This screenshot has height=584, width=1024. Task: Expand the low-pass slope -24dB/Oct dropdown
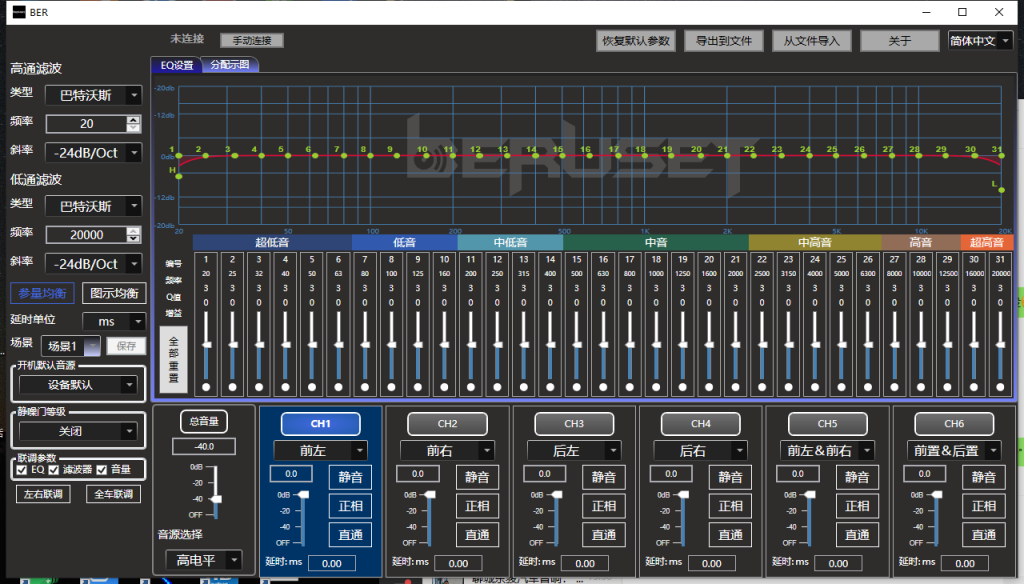[93, 264]
